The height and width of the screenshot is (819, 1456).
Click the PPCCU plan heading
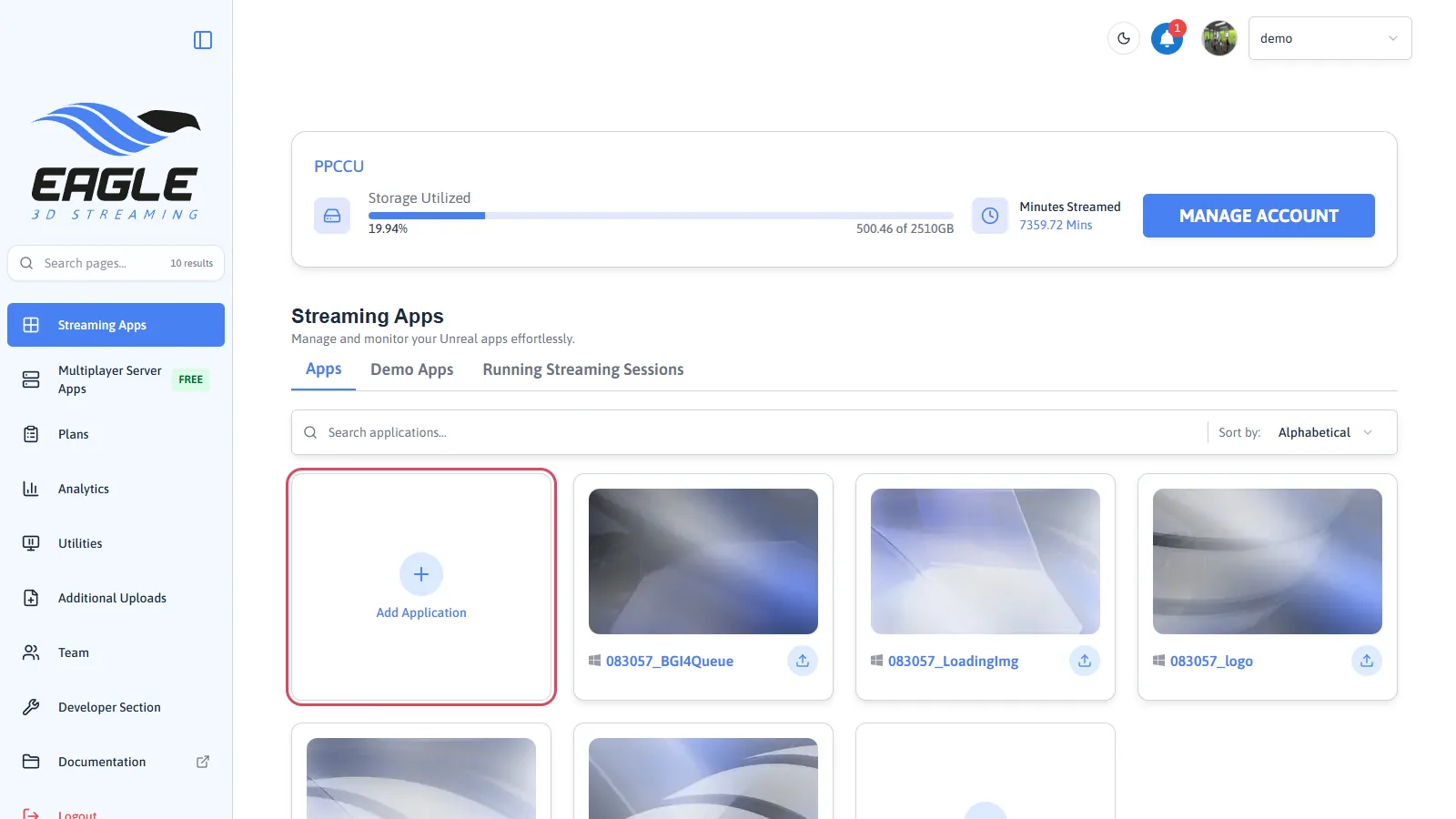pos(339,167)
